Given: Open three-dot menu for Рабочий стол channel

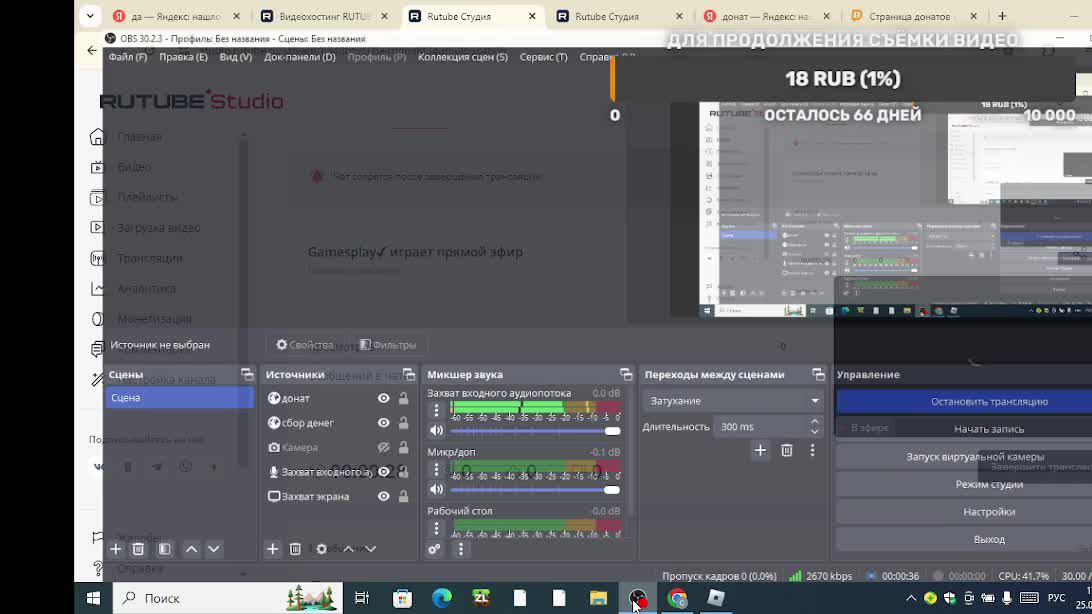Looking at the screenshot, I should (437, 529).
